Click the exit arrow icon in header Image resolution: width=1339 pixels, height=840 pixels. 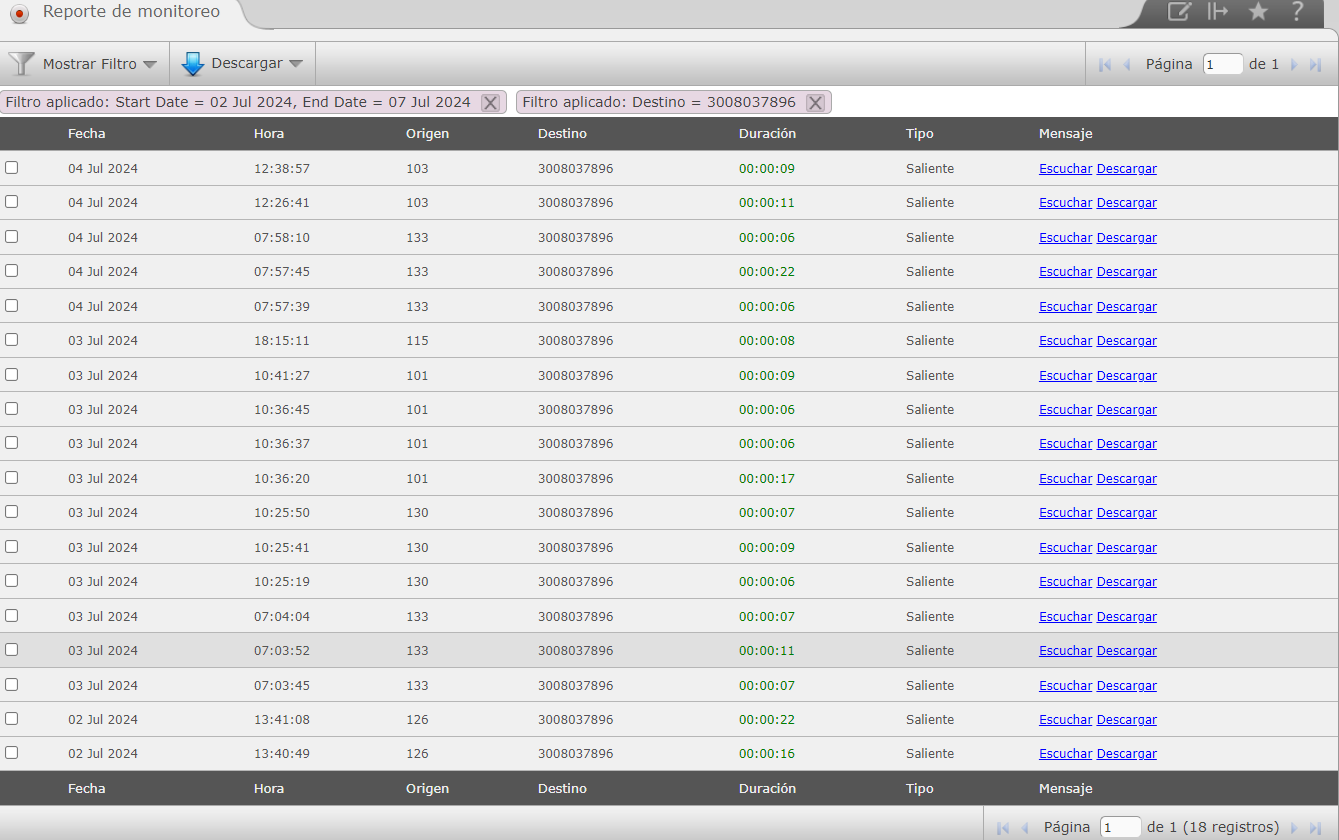1218,12
